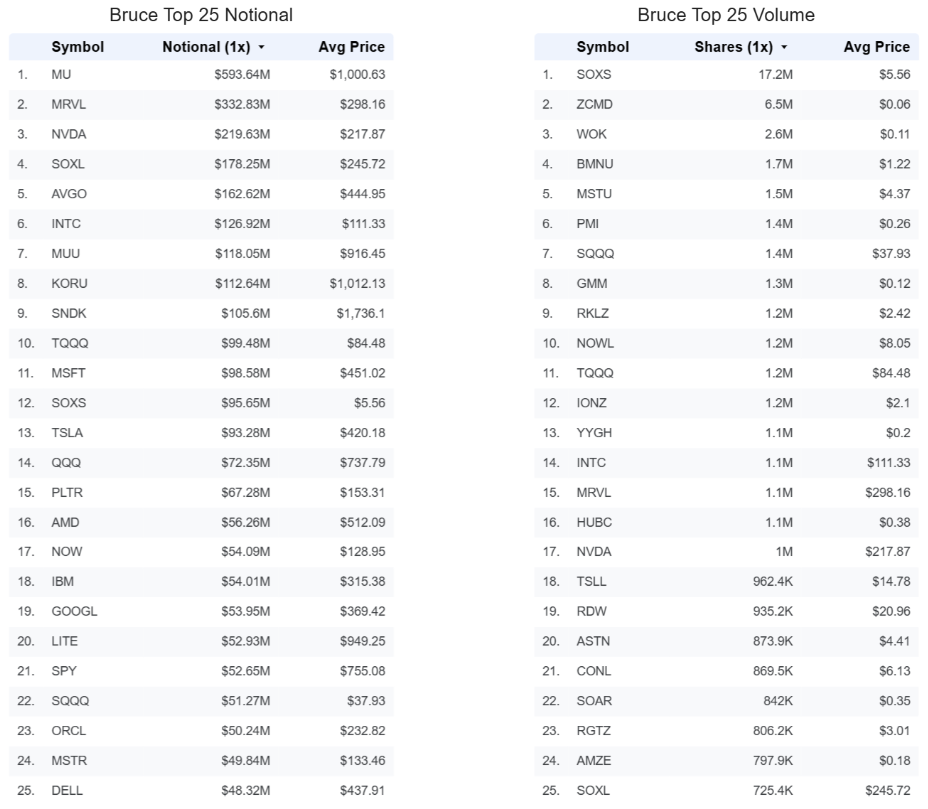Select the MRVL $332.83M notional row

[x=201, y=104]
